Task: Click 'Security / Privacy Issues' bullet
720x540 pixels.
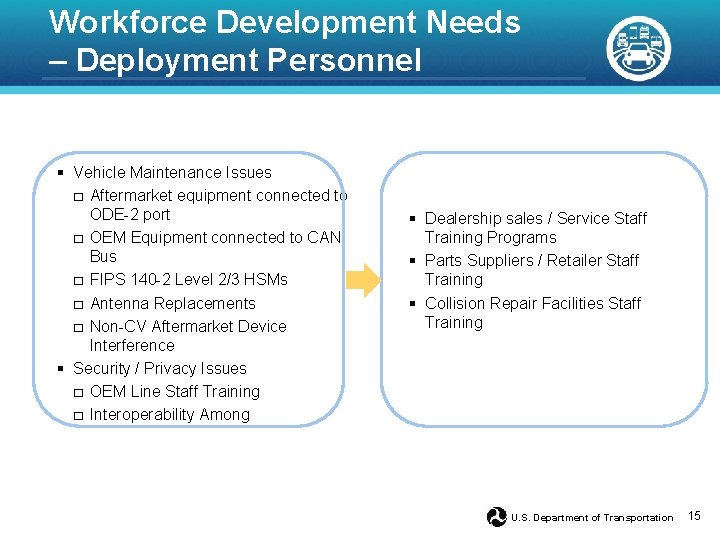Action: point(160,368)
